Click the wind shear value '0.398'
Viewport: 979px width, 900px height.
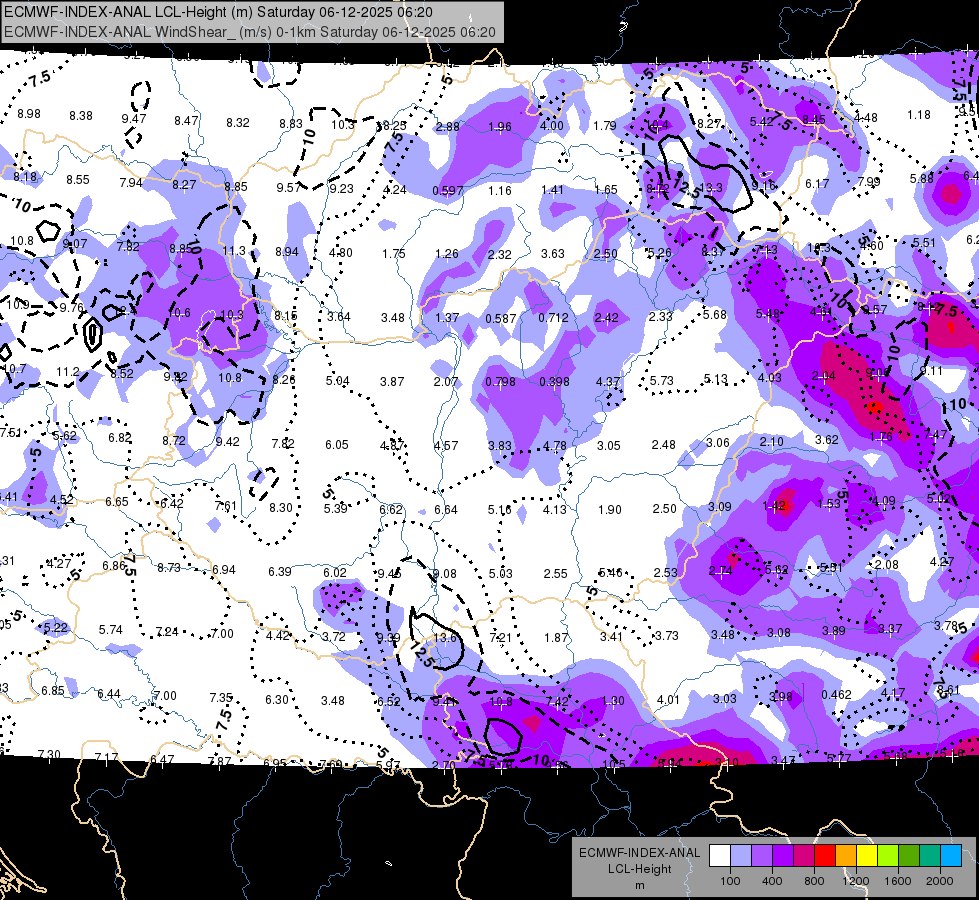tap(554, 382)
